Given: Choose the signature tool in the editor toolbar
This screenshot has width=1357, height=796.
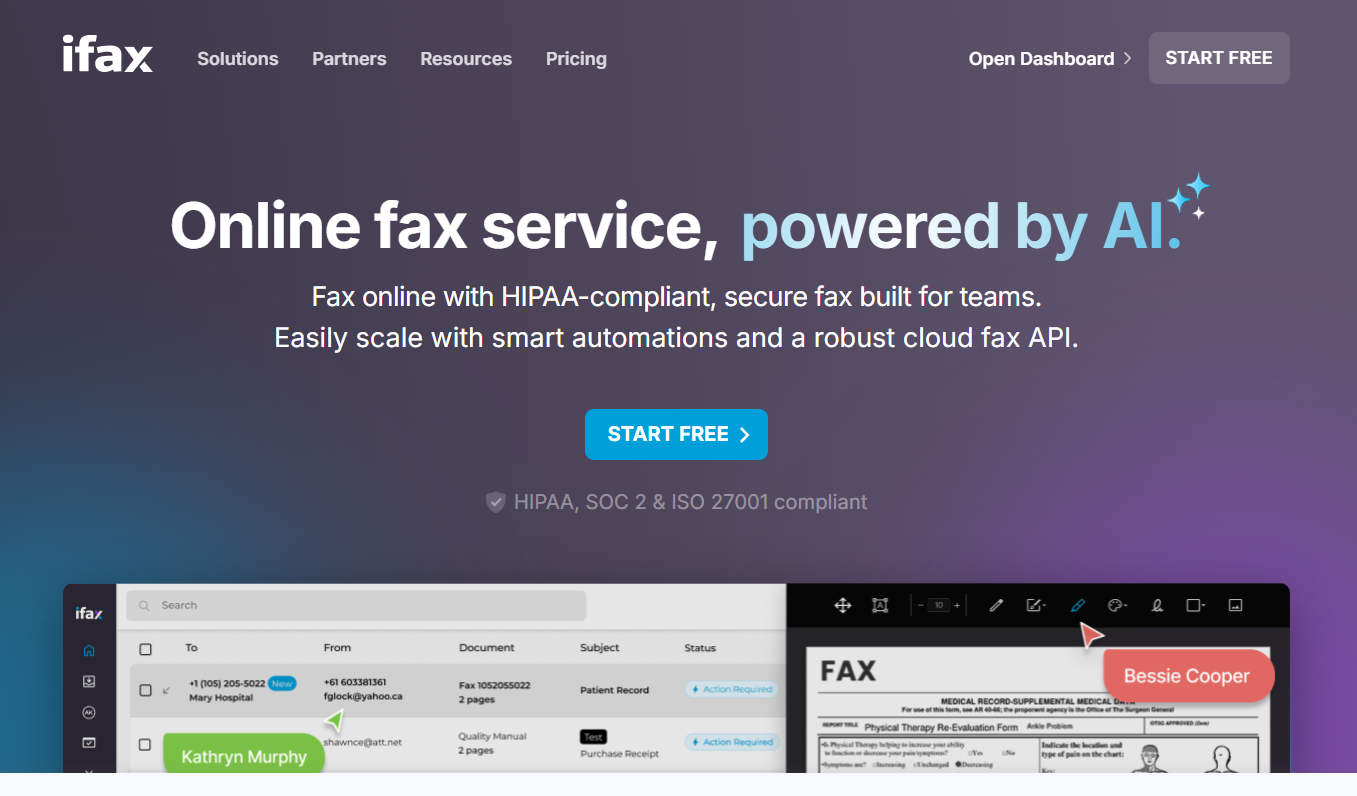Looking at the screenshot, I should click(1157, 605).
